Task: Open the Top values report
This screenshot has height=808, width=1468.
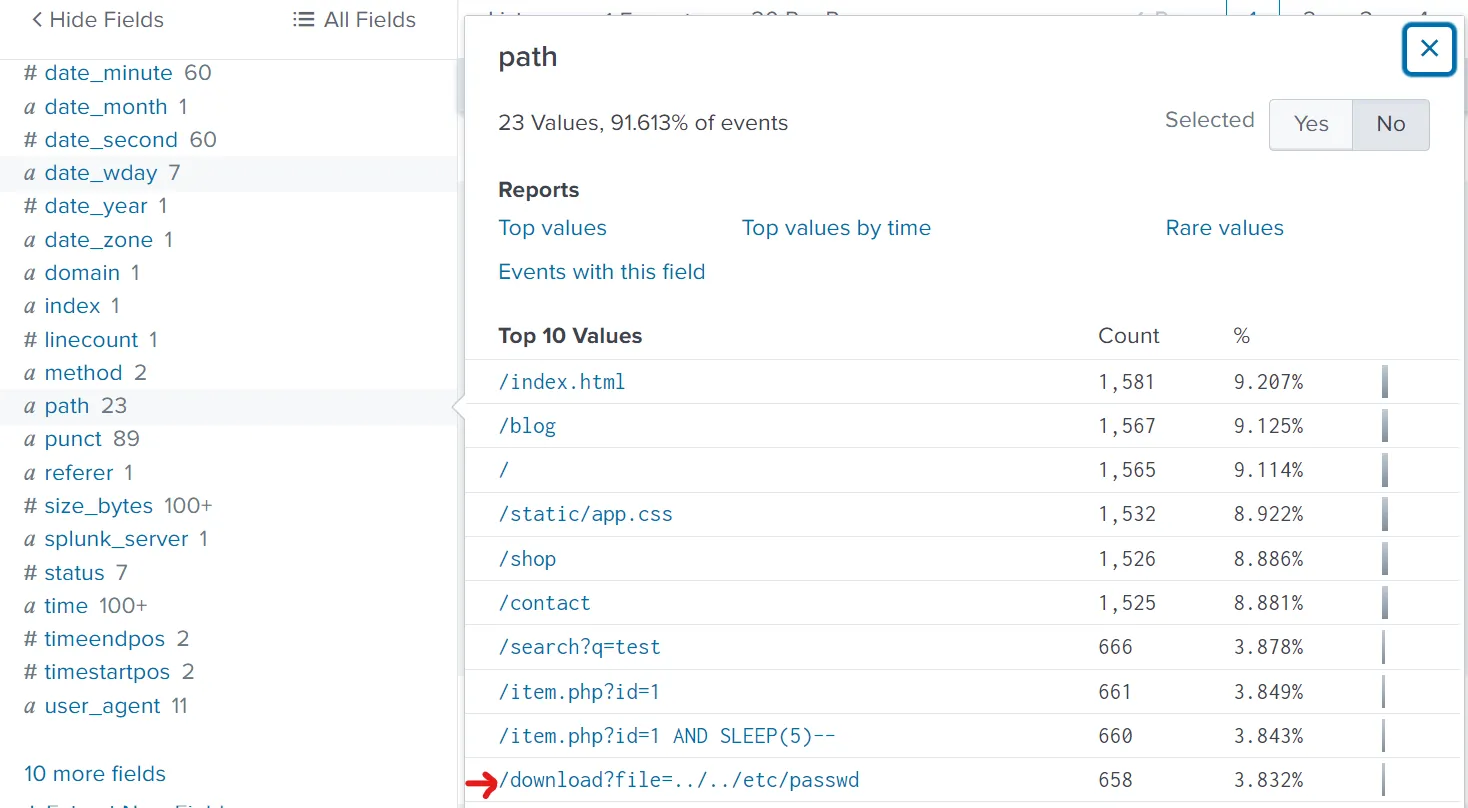Action: (x=552, y=228)
